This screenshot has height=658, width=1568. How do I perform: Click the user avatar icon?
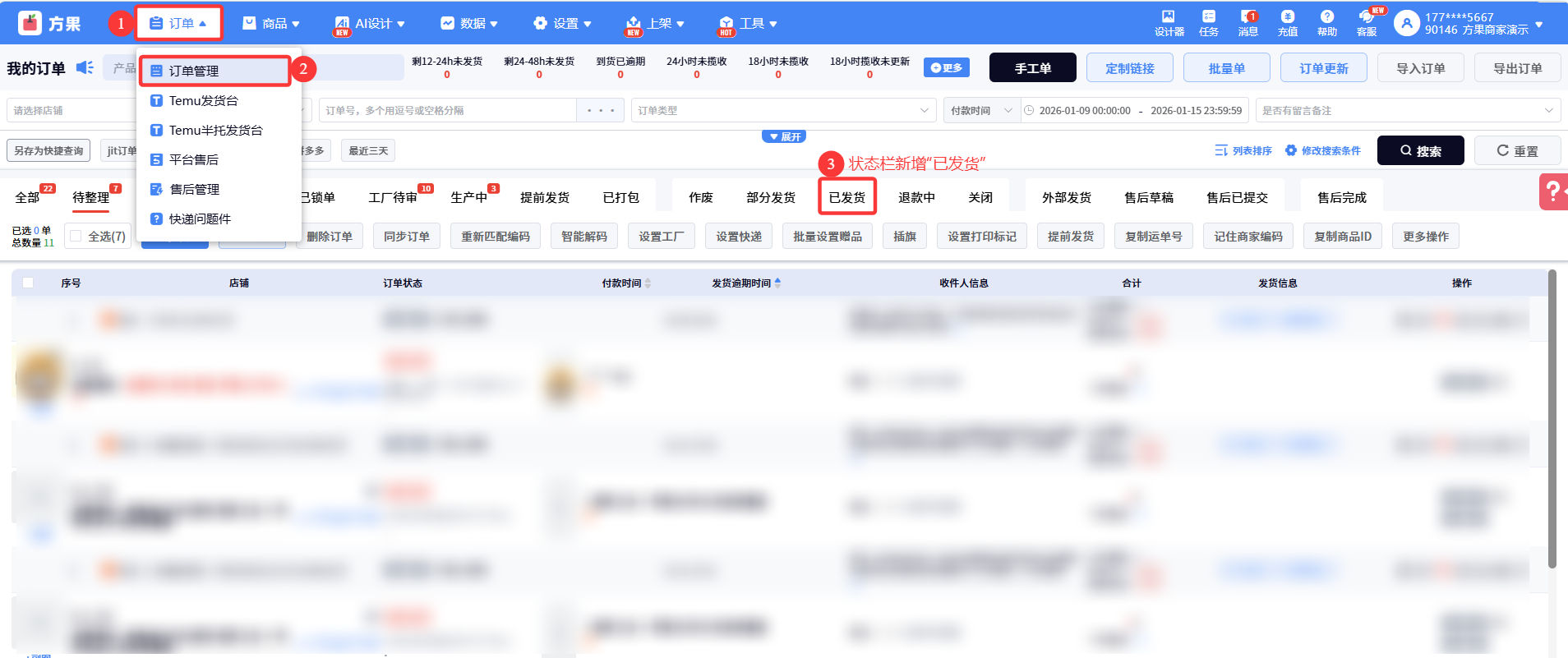(1407, 23)
